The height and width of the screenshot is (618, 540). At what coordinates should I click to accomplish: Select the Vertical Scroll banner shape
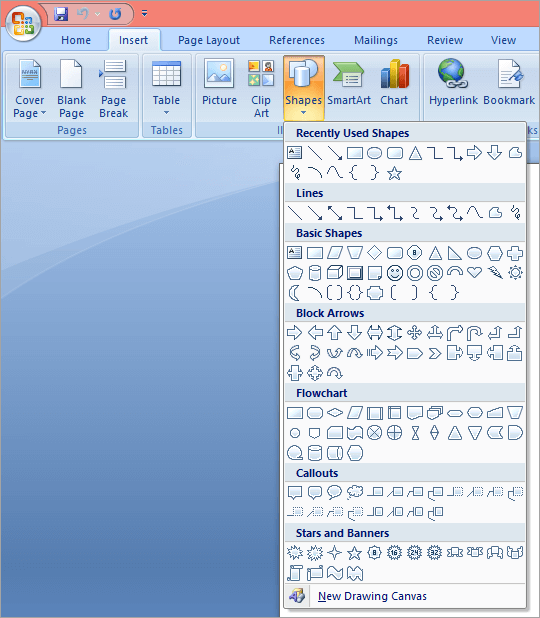coord(294,573)
